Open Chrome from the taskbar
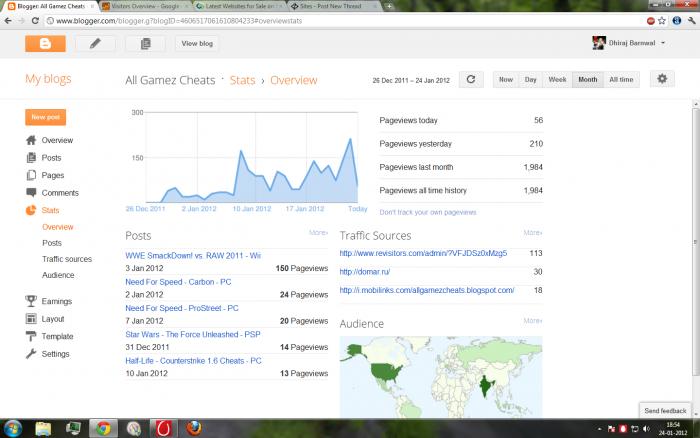The width and height of the screenshot is (700, 438). tap(103, 429)
